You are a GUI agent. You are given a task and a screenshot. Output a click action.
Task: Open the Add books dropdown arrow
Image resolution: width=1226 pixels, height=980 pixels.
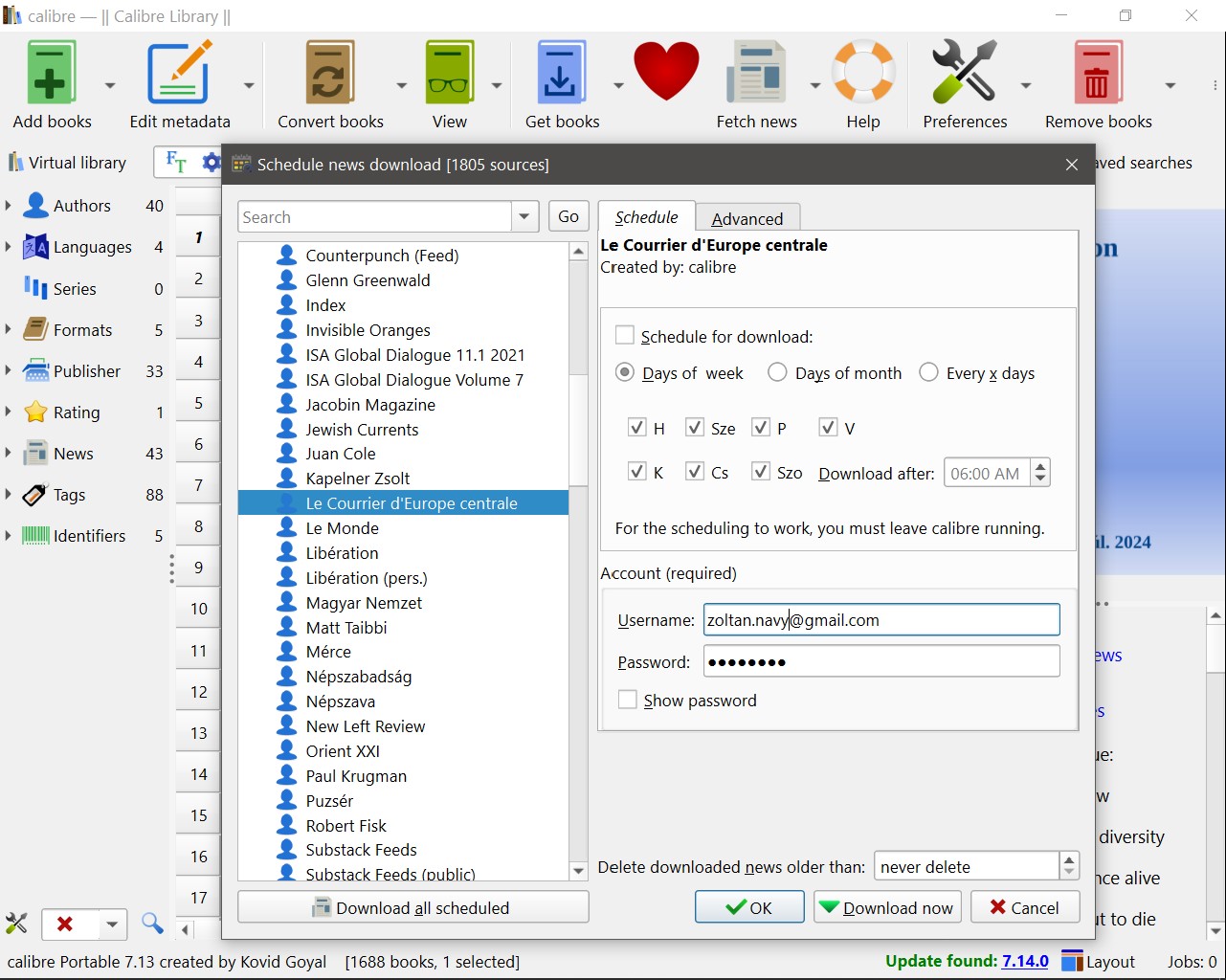(x=110, y=85)
